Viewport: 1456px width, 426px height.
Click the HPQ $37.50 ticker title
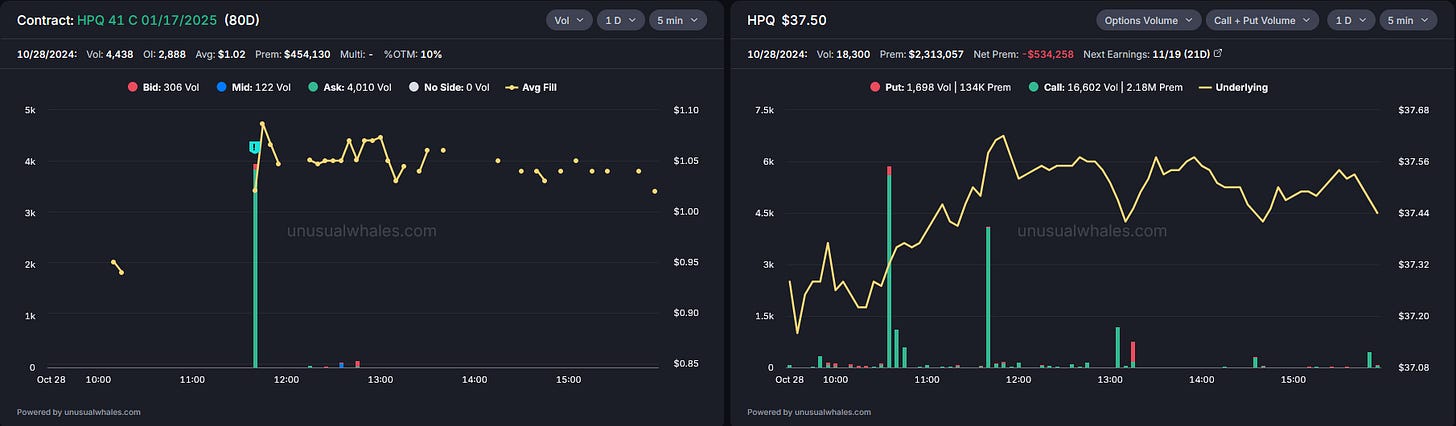pos(786,20)
